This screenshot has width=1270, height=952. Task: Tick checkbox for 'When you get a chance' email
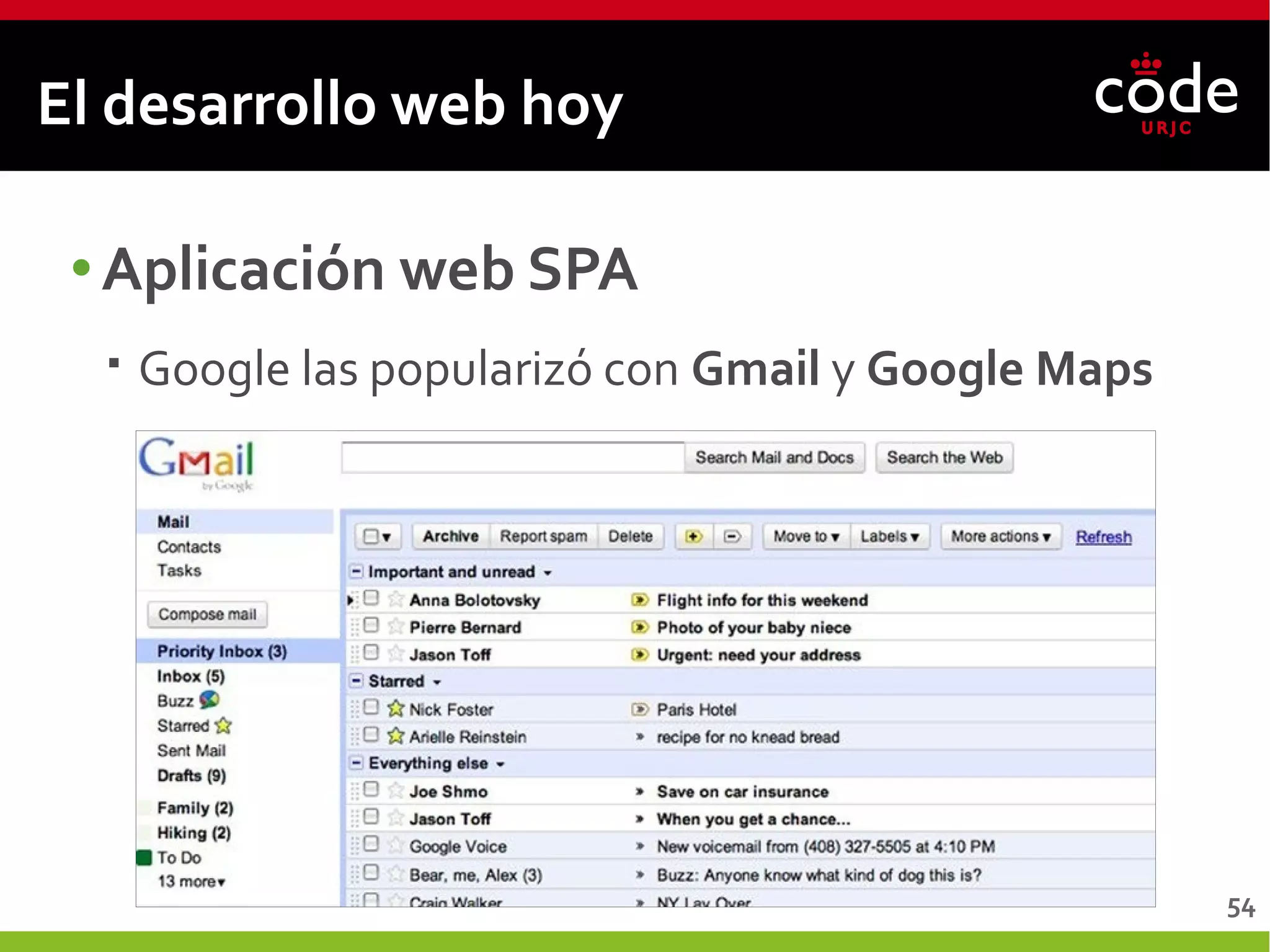371,817
